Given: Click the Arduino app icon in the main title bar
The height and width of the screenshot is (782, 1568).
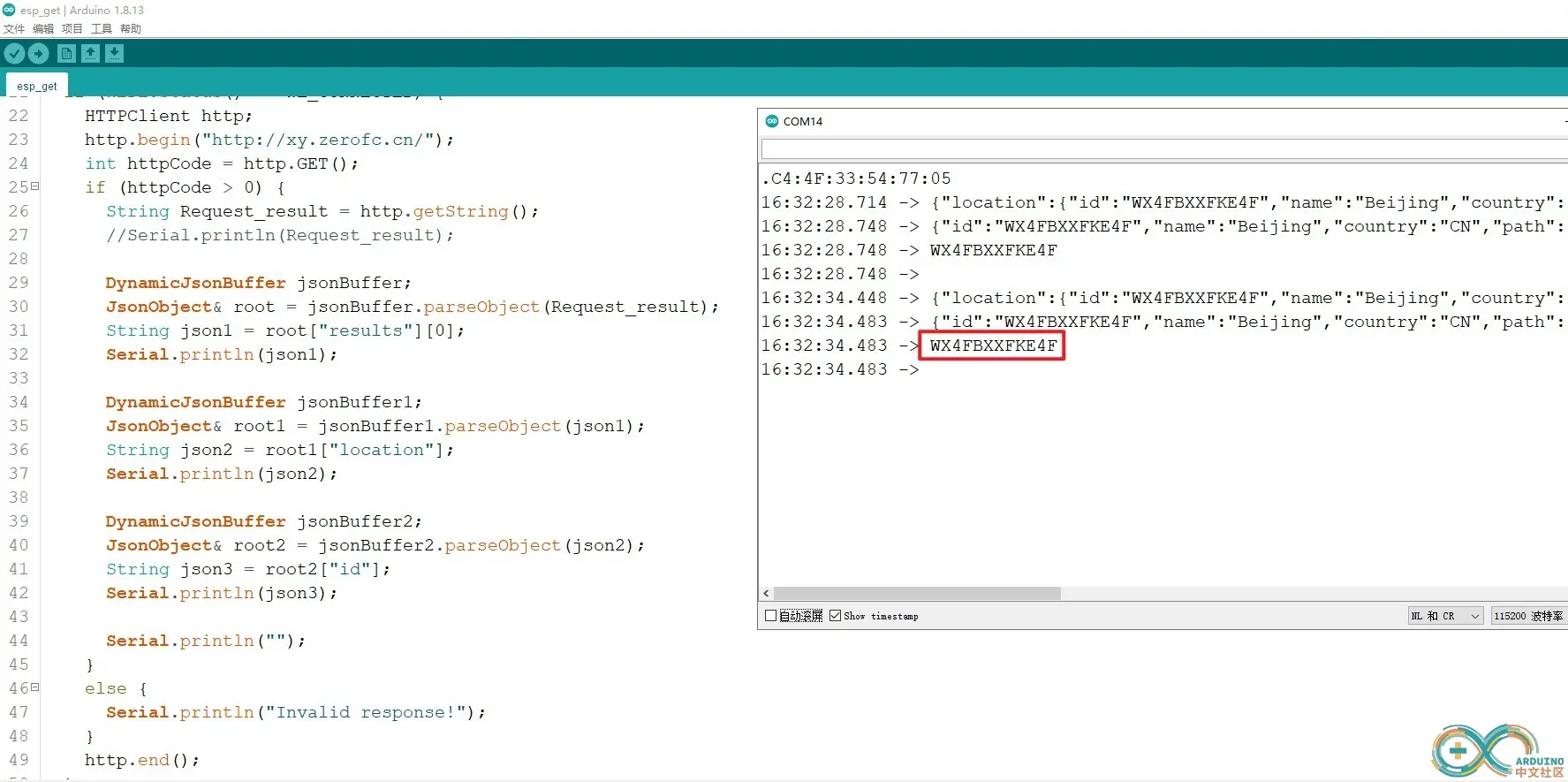Looking at the screenshot, I should point(9,10).
